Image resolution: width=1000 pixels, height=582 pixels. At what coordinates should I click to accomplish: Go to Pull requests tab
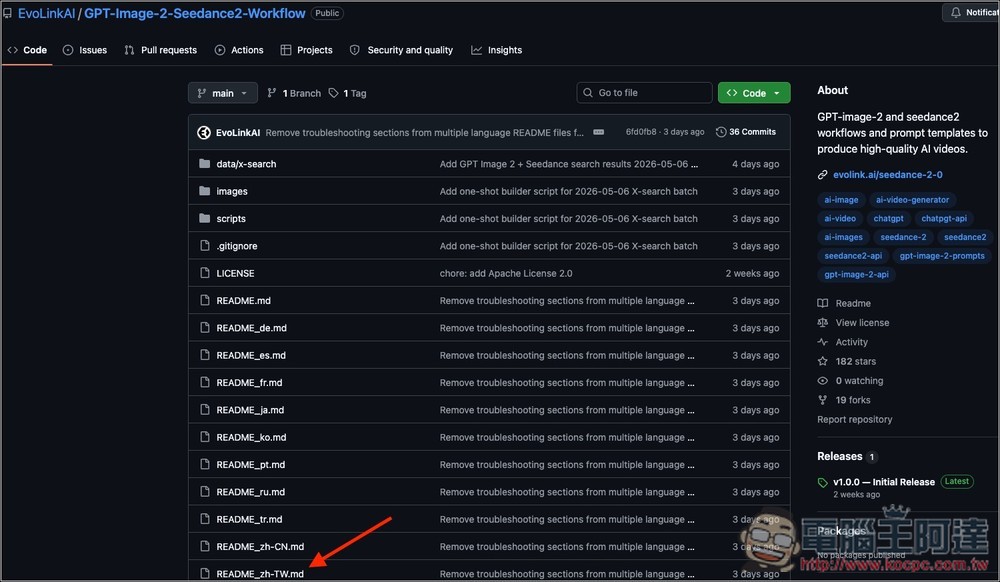click(x=161, y=50)
